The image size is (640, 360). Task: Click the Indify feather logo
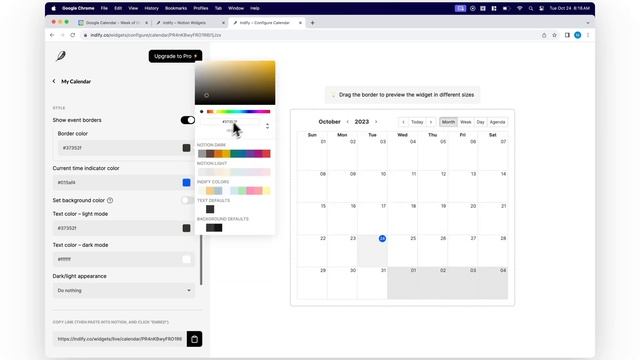coord(61,56)
